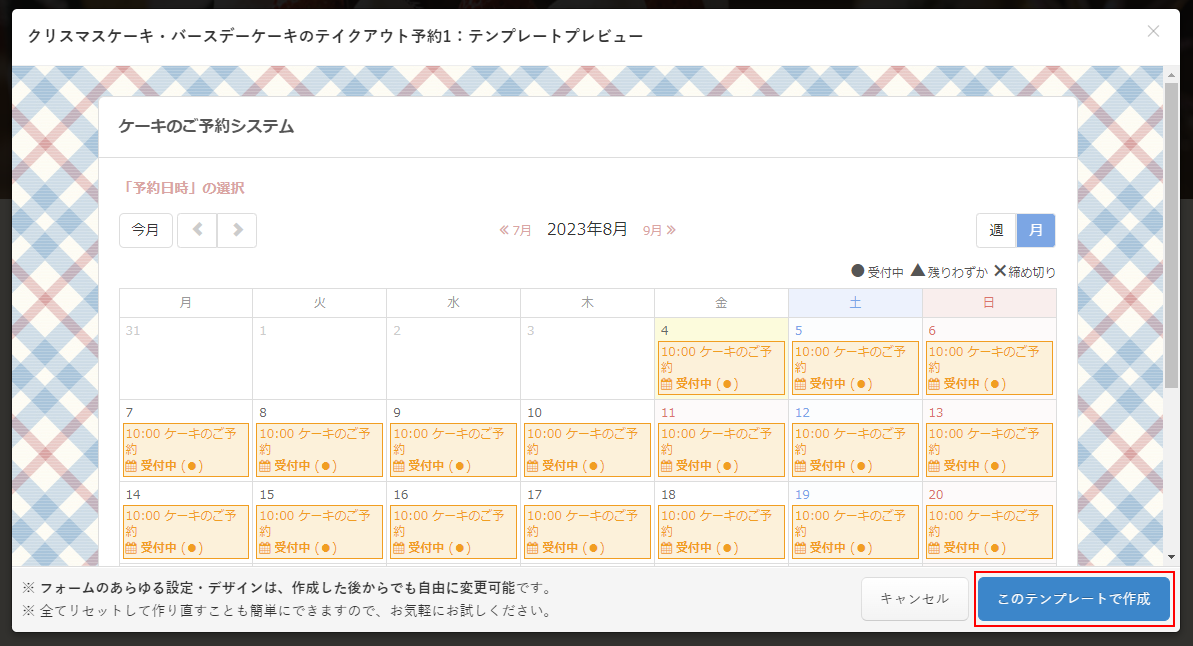Screen dimensions: 1193x646
Task: Switch calendar to 月 (month) view
Action: (x=1036, y=230)
